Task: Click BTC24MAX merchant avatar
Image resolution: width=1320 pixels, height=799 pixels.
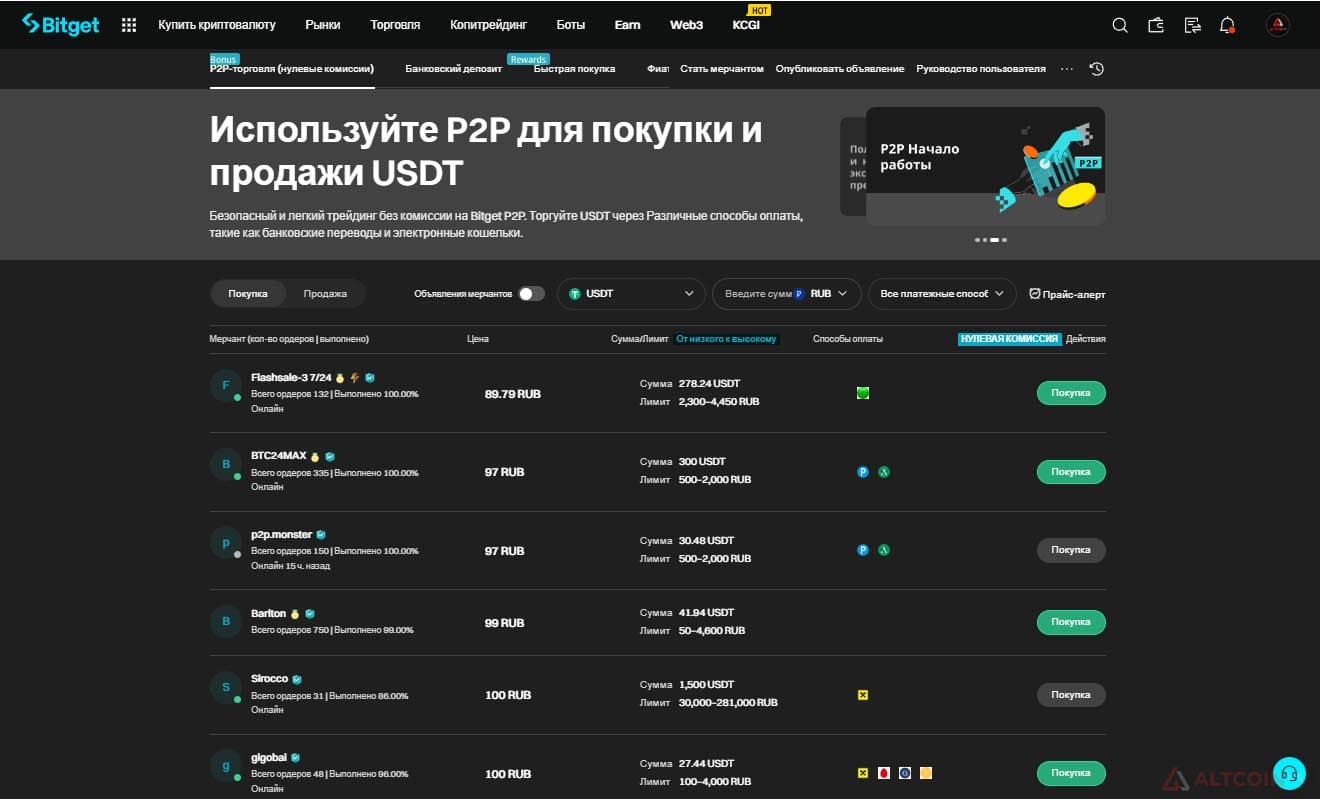Action: point(226,464)
